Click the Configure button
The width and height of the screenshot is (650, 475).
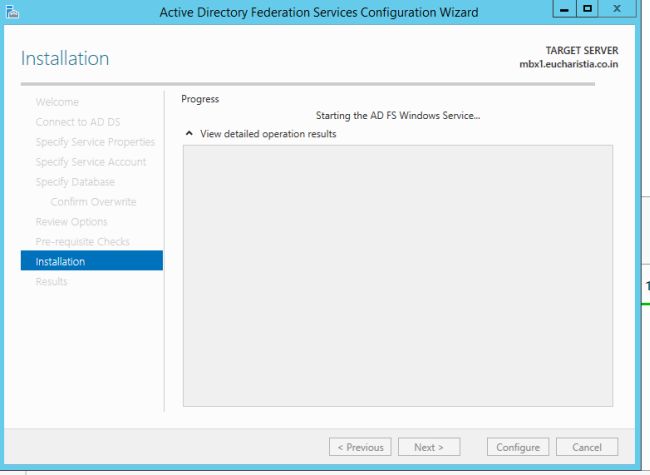[518, 447]
